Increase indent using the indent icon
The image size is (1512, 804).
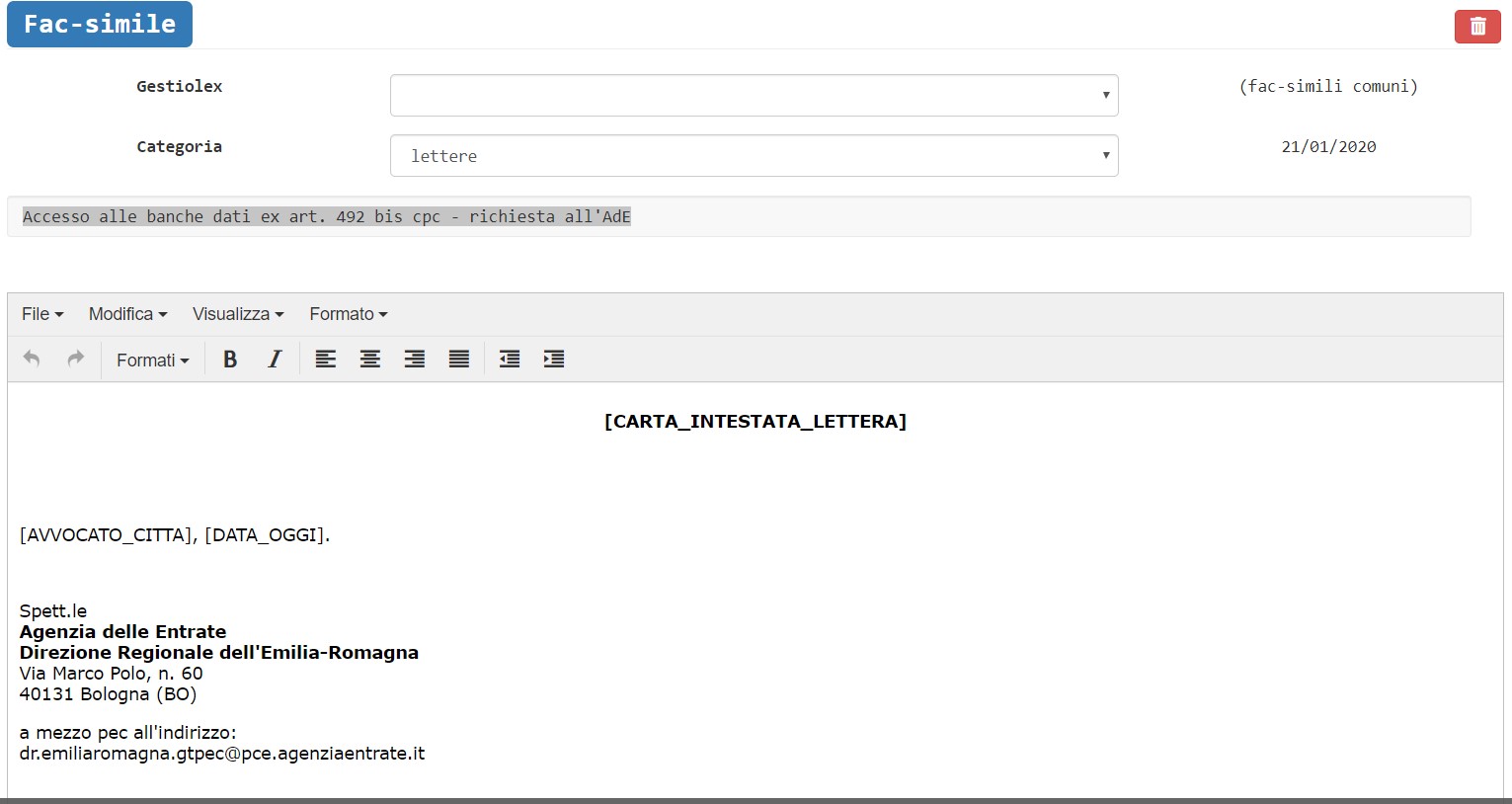553,359
